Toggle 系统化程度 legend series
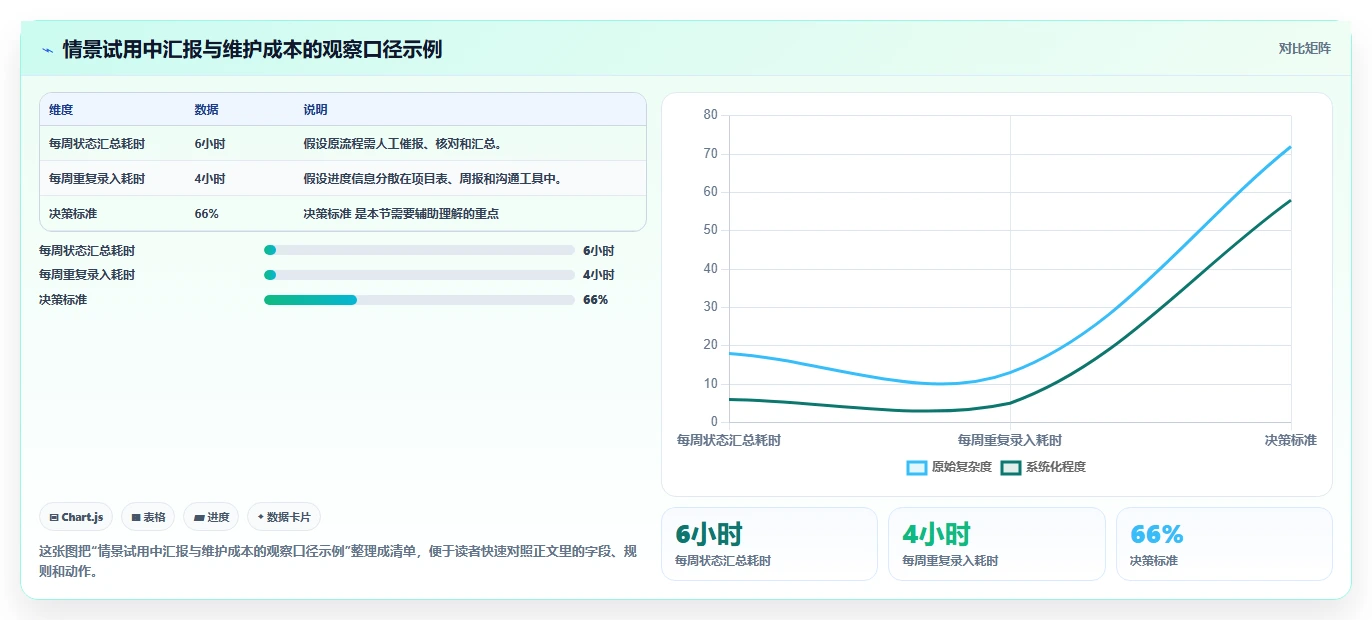Image resolution: width=1372 pixels, height=620 pixels. pos(1043,467)
